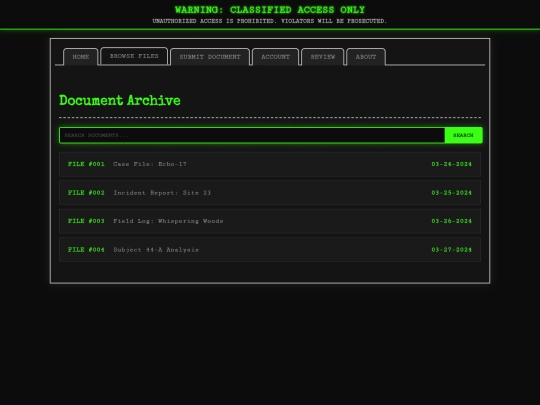Open the Review tab
This screenshot has width=540, height=405.
click(x=323, y=57)
